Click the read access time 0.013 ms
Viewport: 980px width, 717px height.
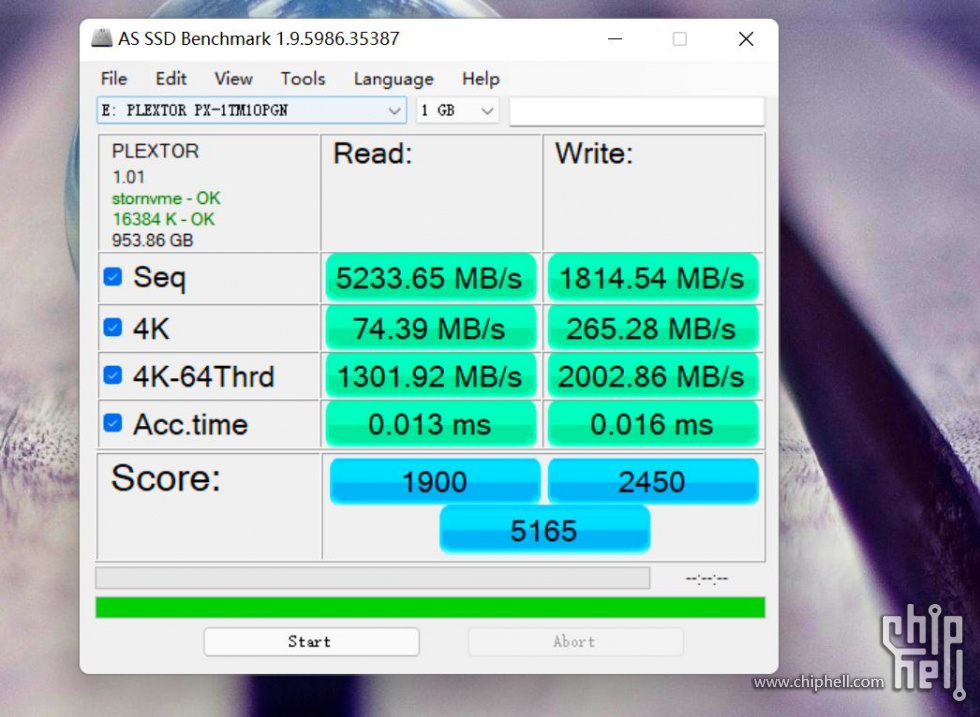pos(431,424)
